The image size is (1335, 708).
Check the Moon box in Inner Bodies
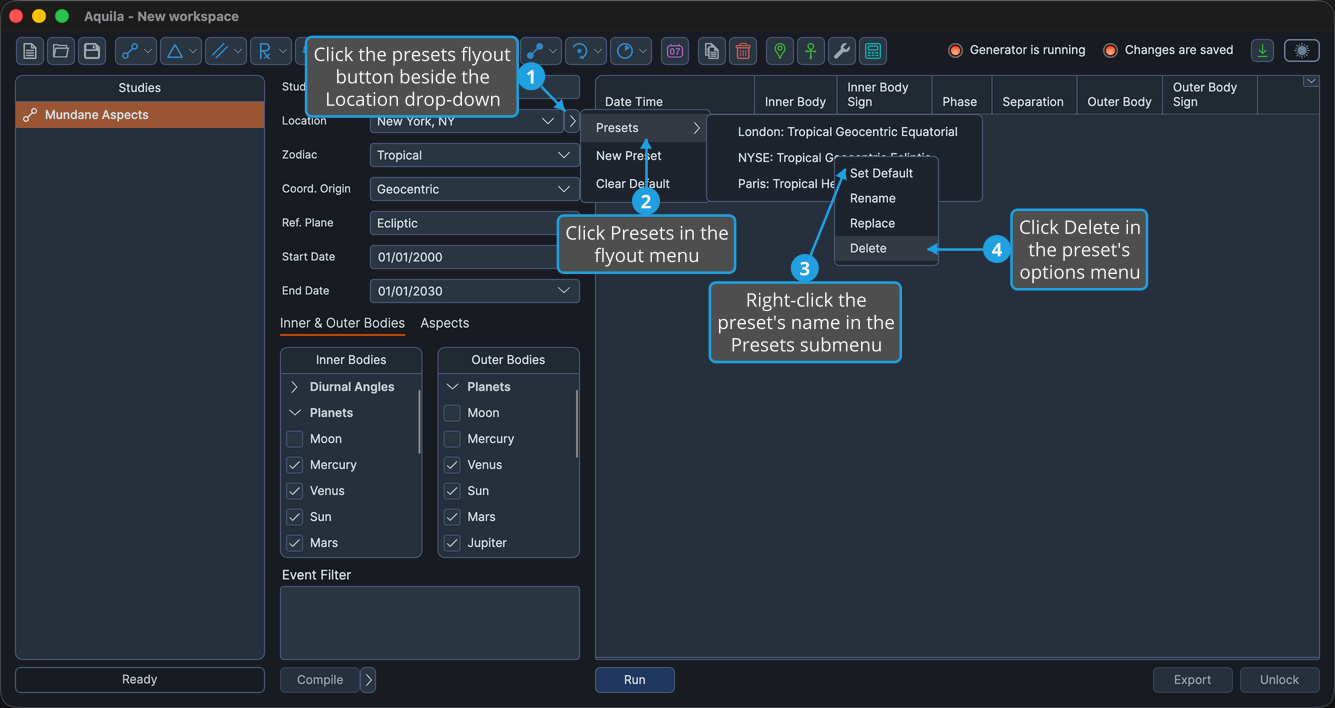tap(294, 439)
